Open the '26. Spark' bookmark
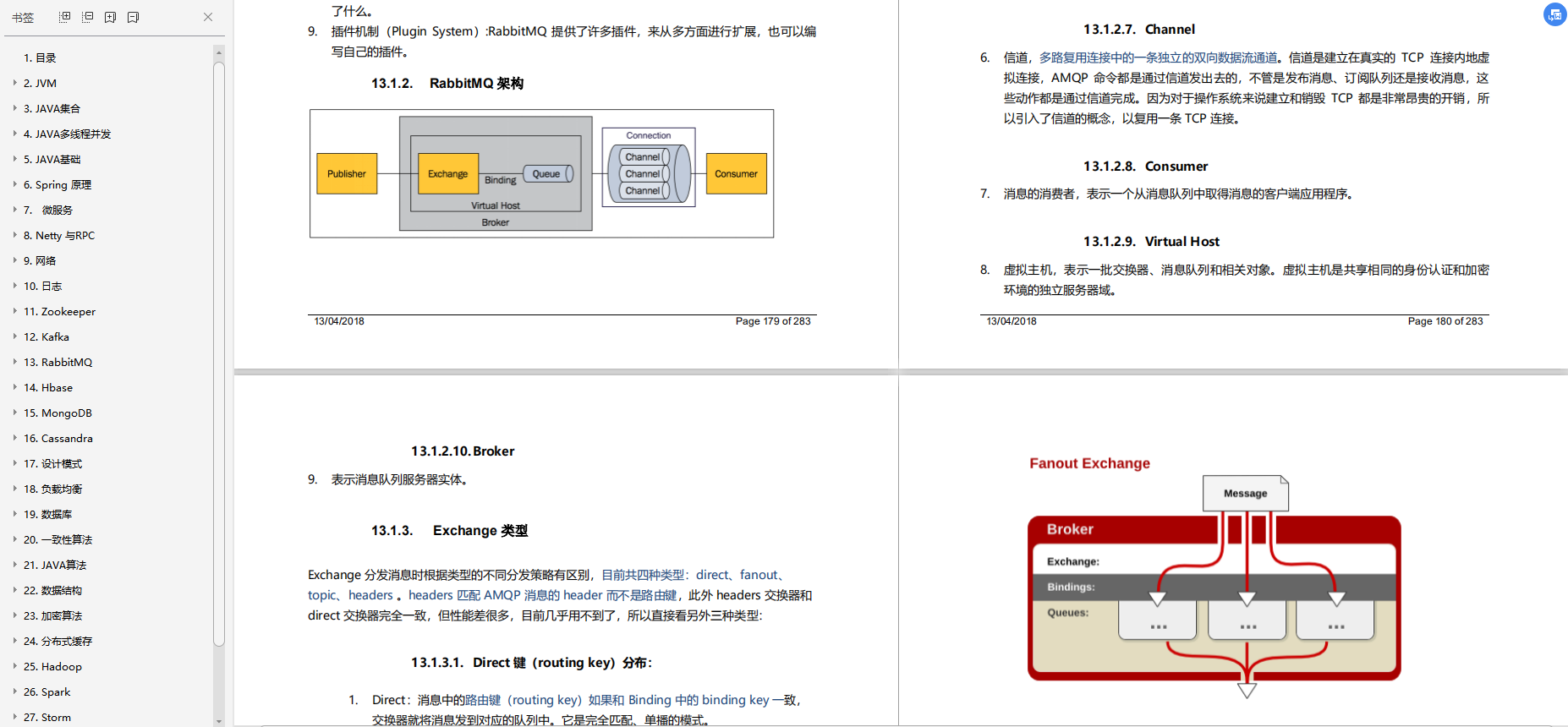Screen dimensions: 1568x727 pyautogui.click(x=47, y=691)
